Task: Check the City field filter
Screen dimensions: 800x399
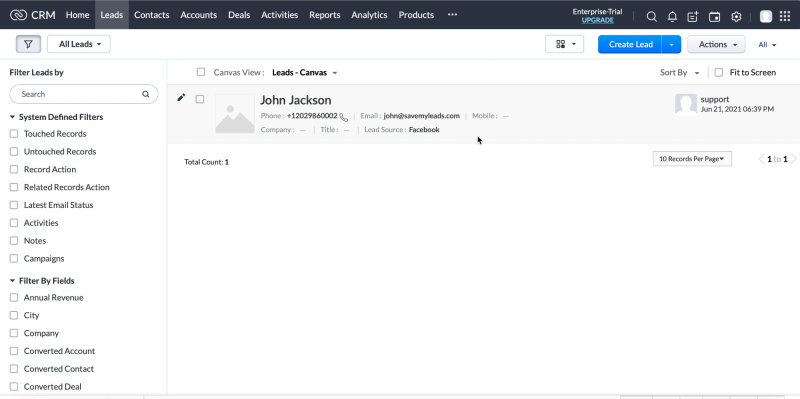Action: click(14, 315)
